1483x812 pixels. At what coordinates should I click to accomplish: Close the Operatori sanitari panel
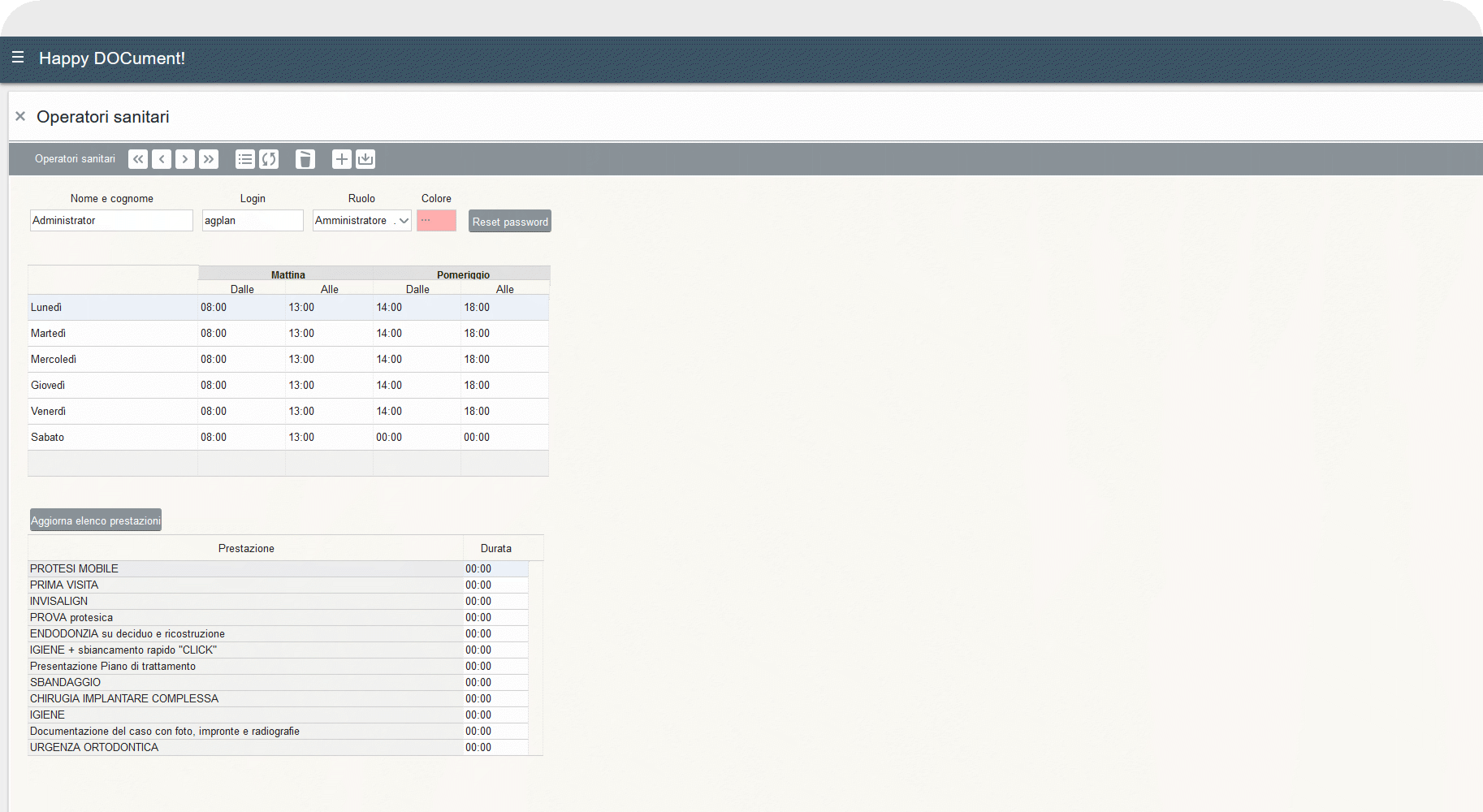(20, 117)
